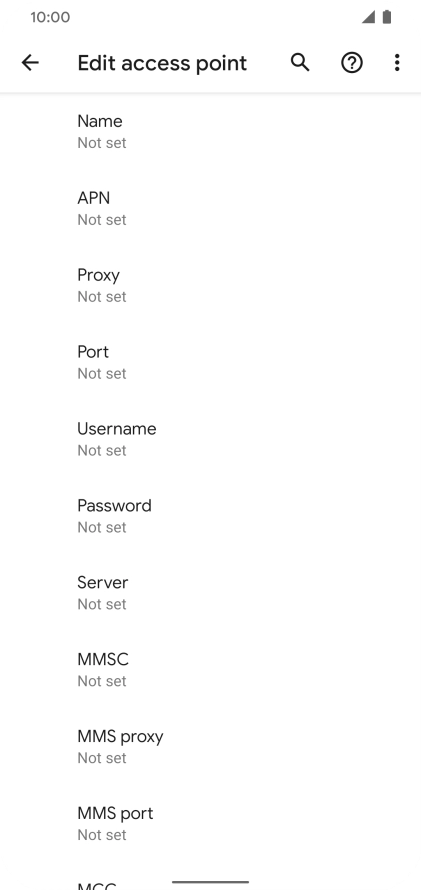Edit the Name setting
421x890 pixels.
pos(210,131)
